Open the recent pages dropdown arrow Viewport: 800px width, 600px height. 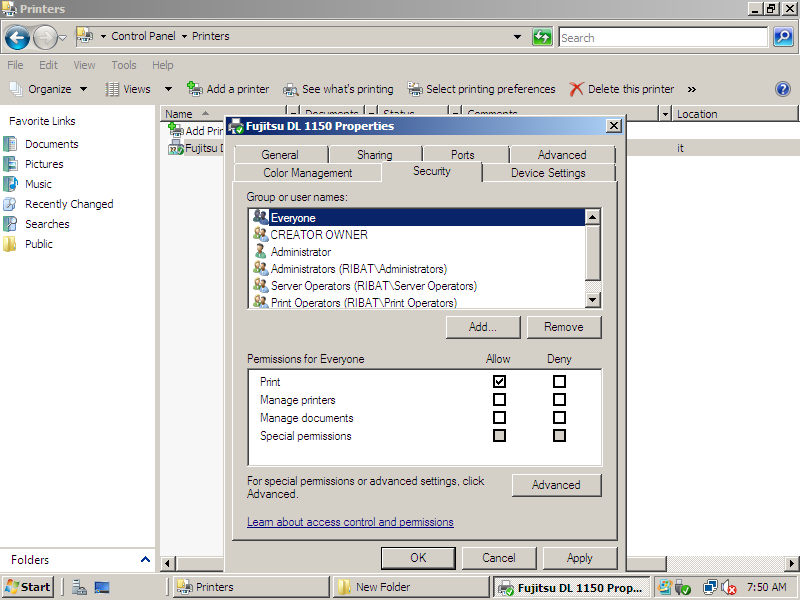click(63, 37)
